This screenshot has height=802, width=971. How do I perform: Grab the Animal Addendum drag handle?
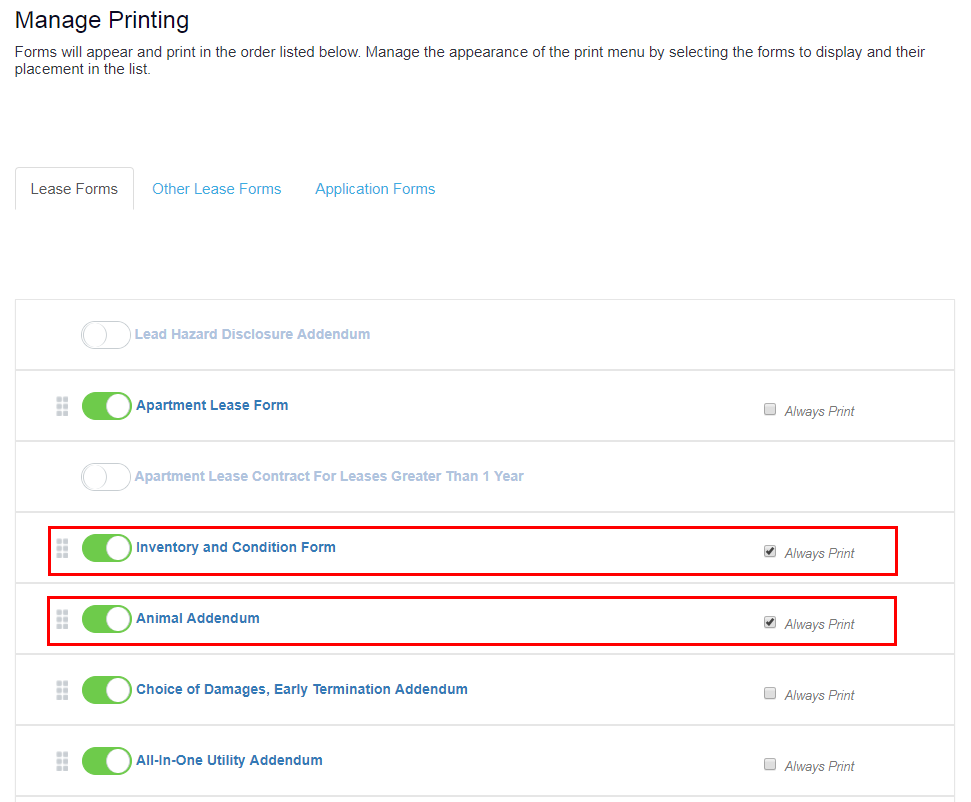click(x=62, y=619)
